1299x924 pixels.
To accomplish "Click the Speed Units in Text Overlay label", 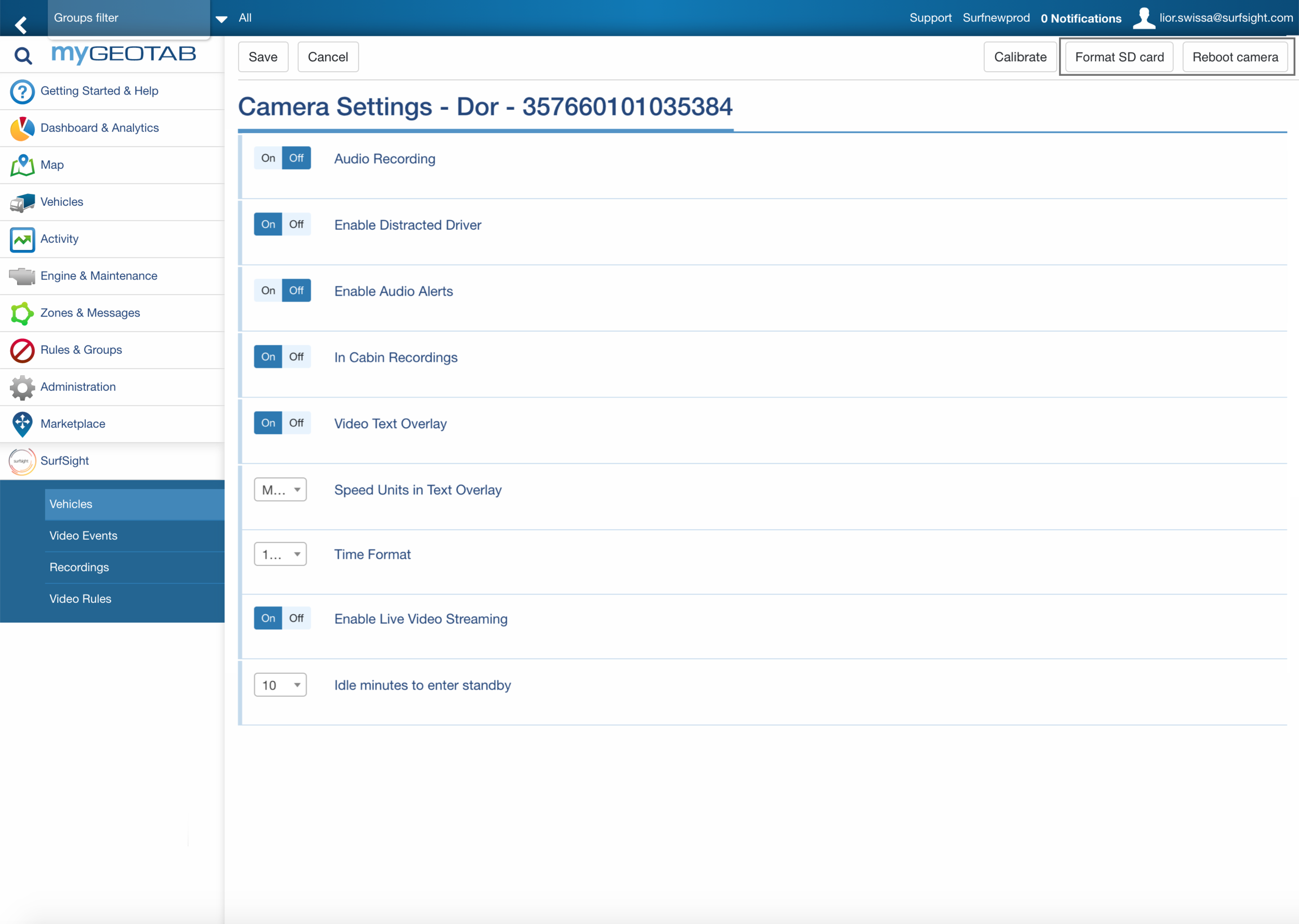I will (418, 490).
